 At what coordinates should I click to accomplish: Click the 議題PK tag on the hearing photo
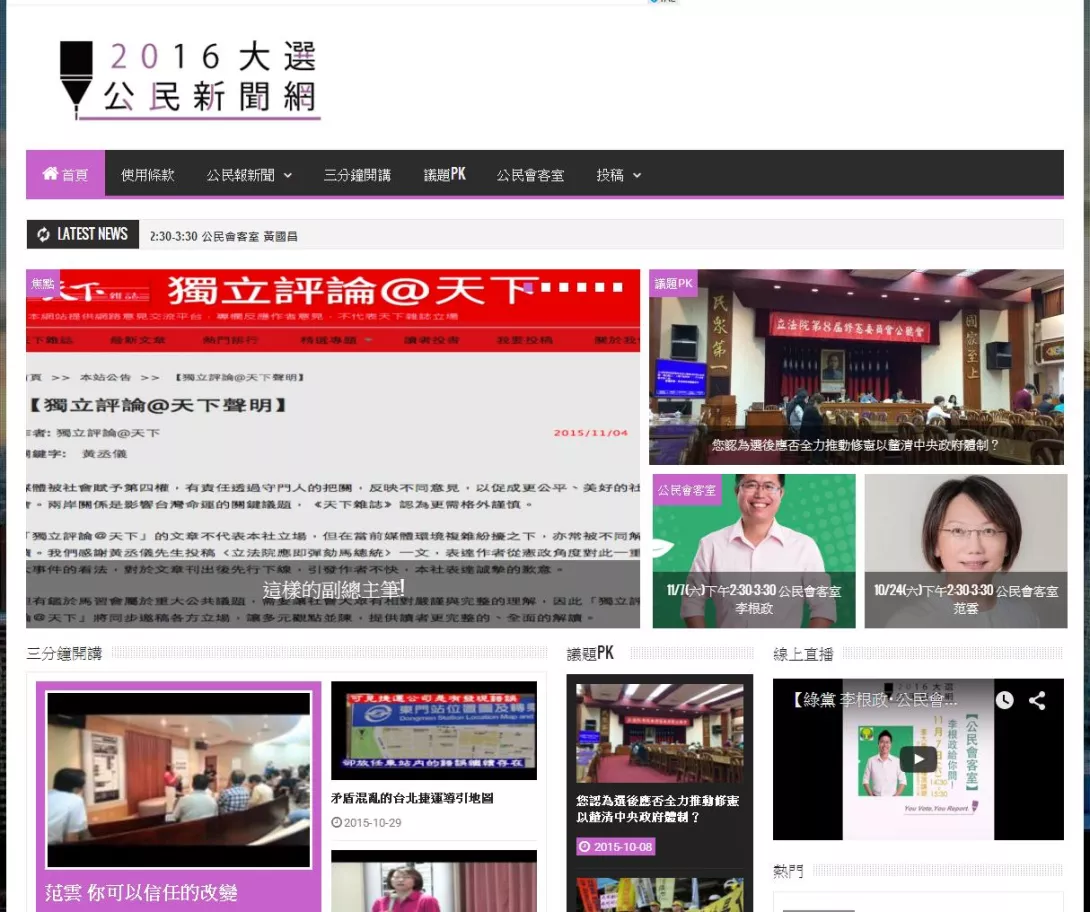(x=673, y=283)
